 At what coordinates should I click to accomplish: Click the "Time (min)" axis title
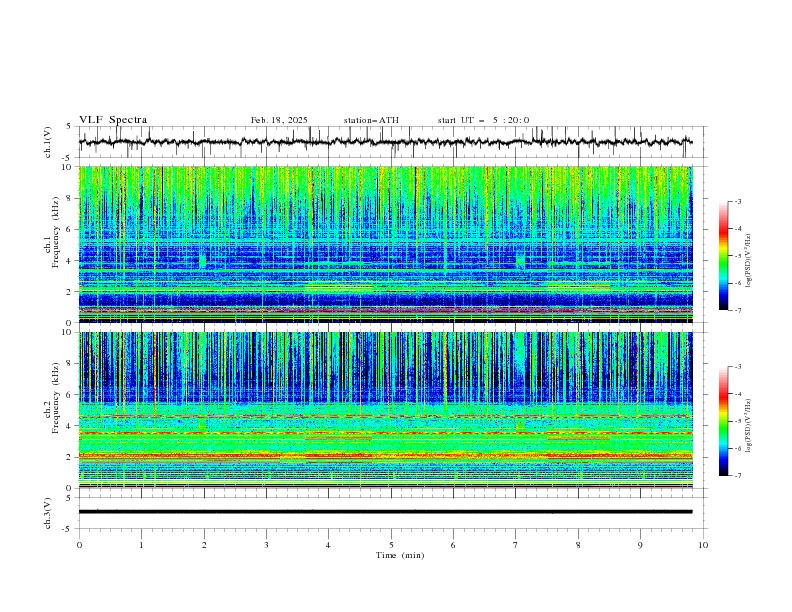point(400,555)
